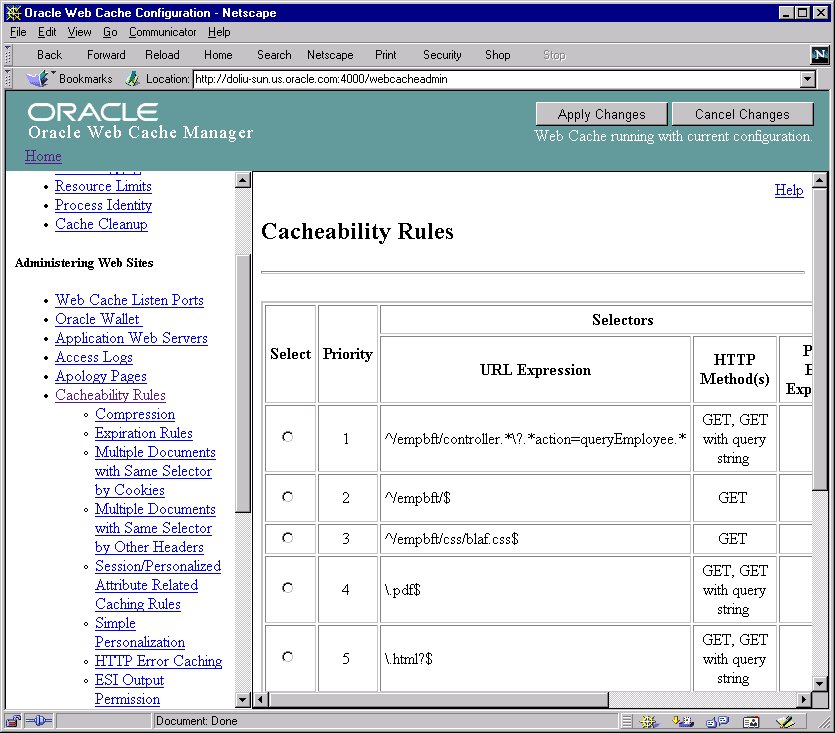Open the Resource Limits link

coord(103,186)
